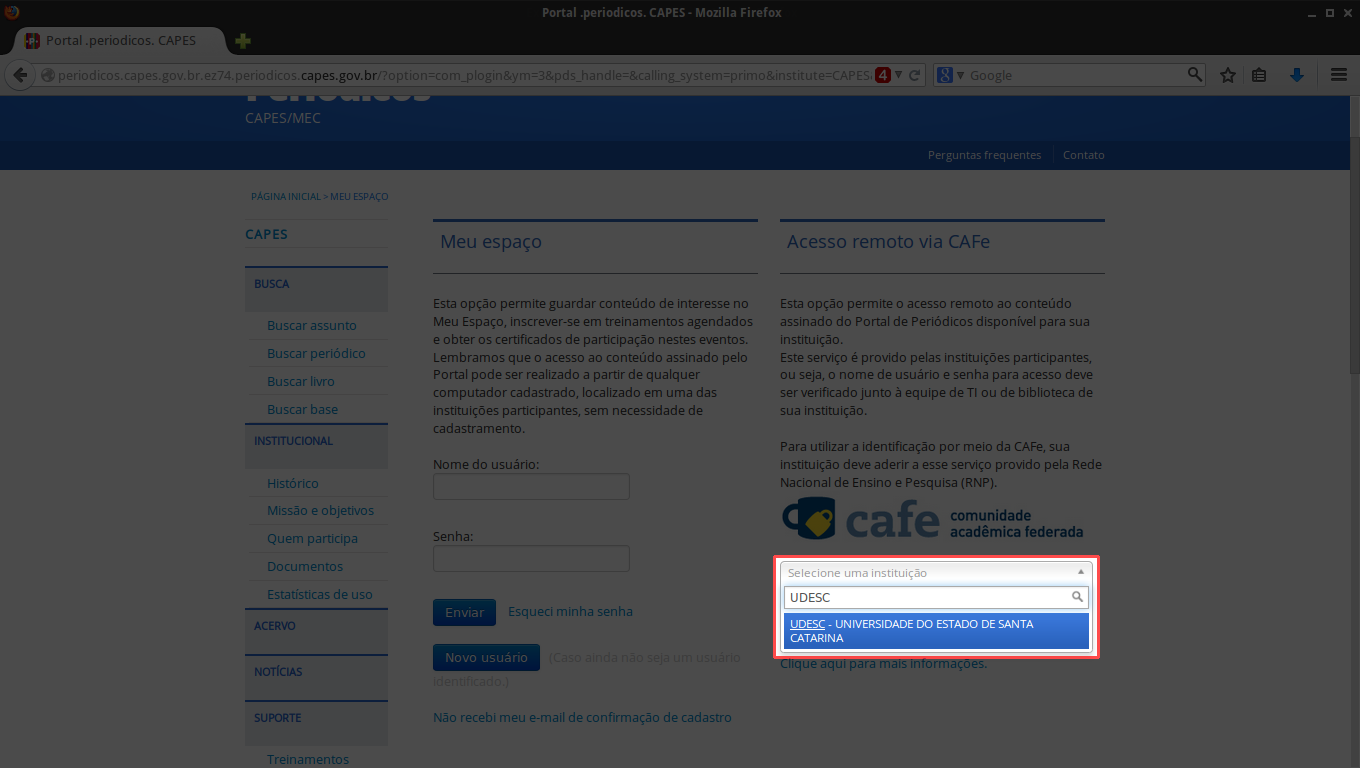Screen dimensions: 1360x768
Task: Expand the Google search engine dropdown arrow
Action: (x=960, y=75)
